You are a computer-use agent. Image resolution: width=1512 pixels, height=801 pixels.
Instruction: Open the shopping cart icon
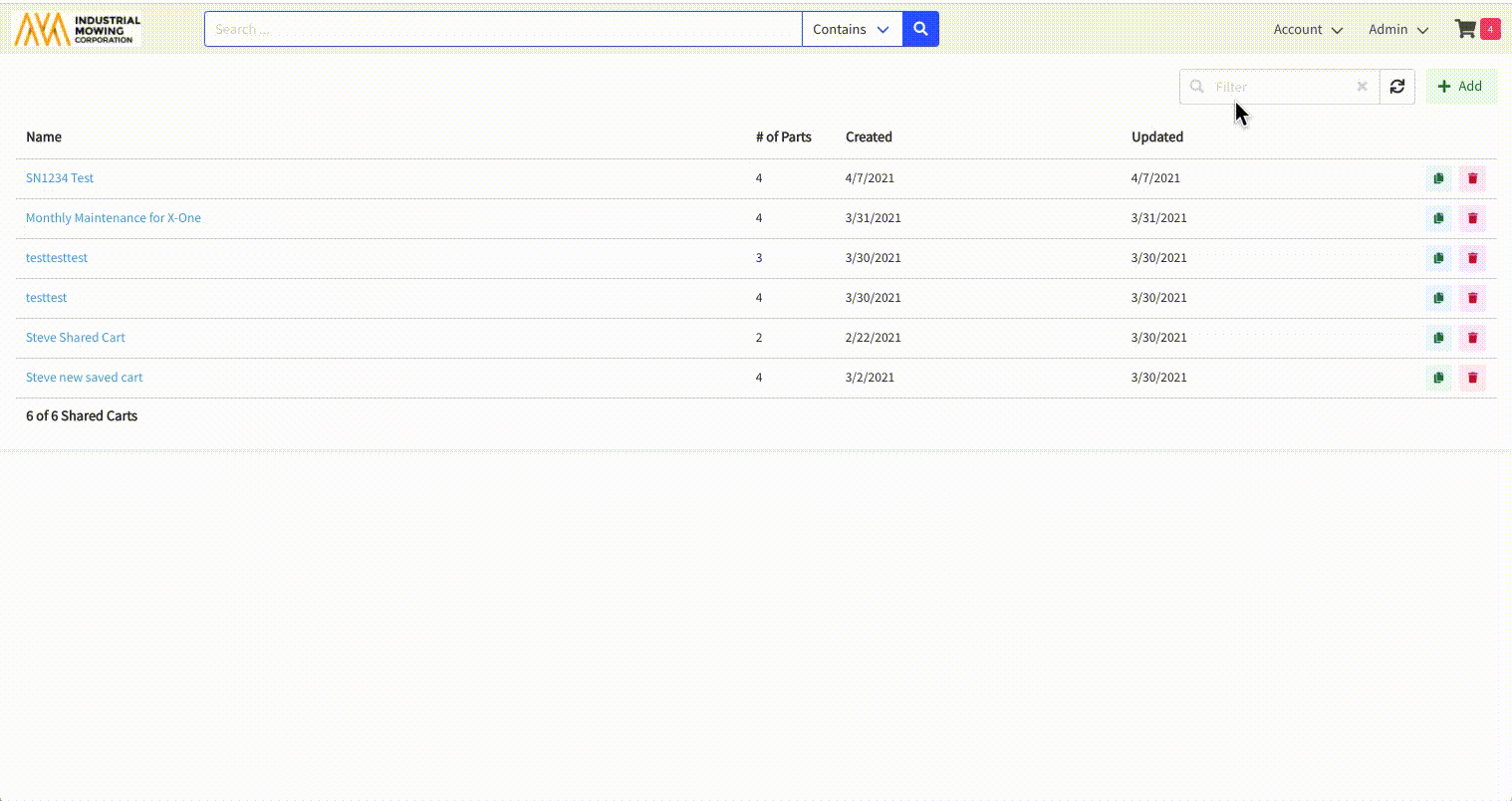point(1465,29)
